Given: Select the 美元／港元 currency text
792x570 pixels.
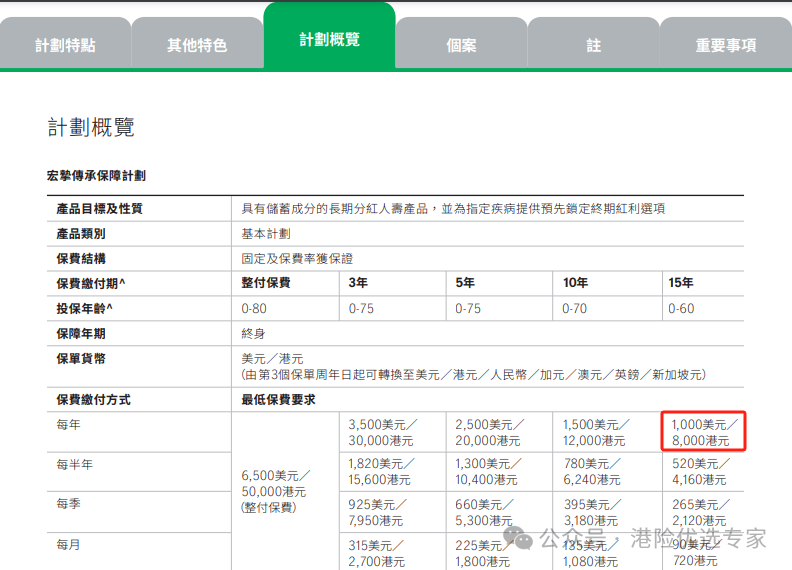Looking at the screenshot, I should click(x=272, y=359).
